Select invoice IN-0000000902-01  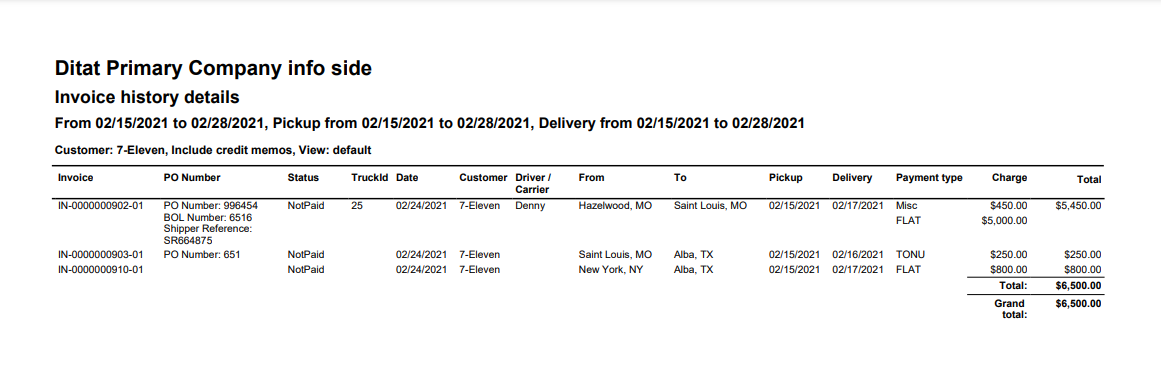[x=100, y=206]
